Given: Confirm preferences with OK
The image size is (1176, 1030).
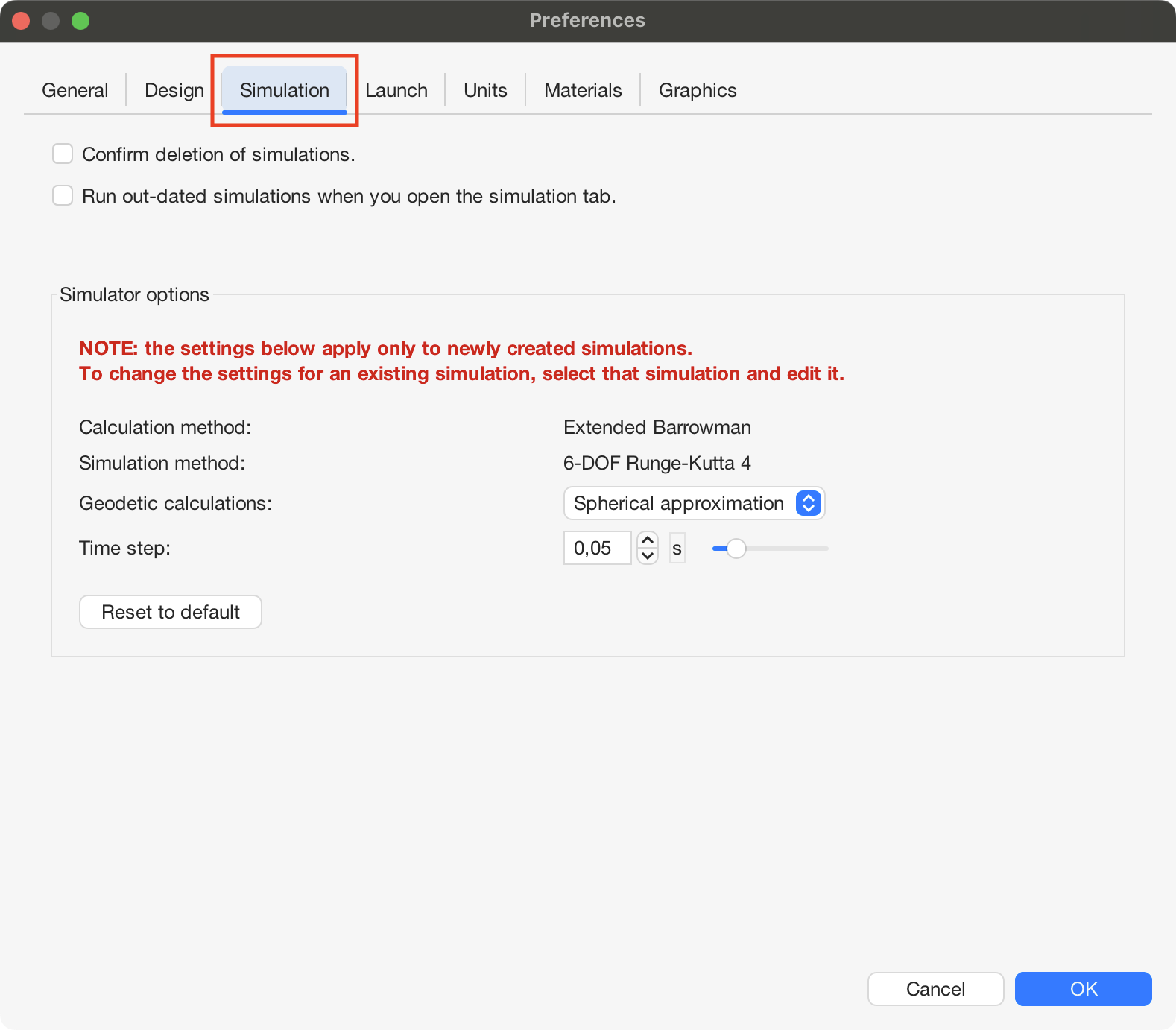Looking at the screenshot, I should (1083, 989).
